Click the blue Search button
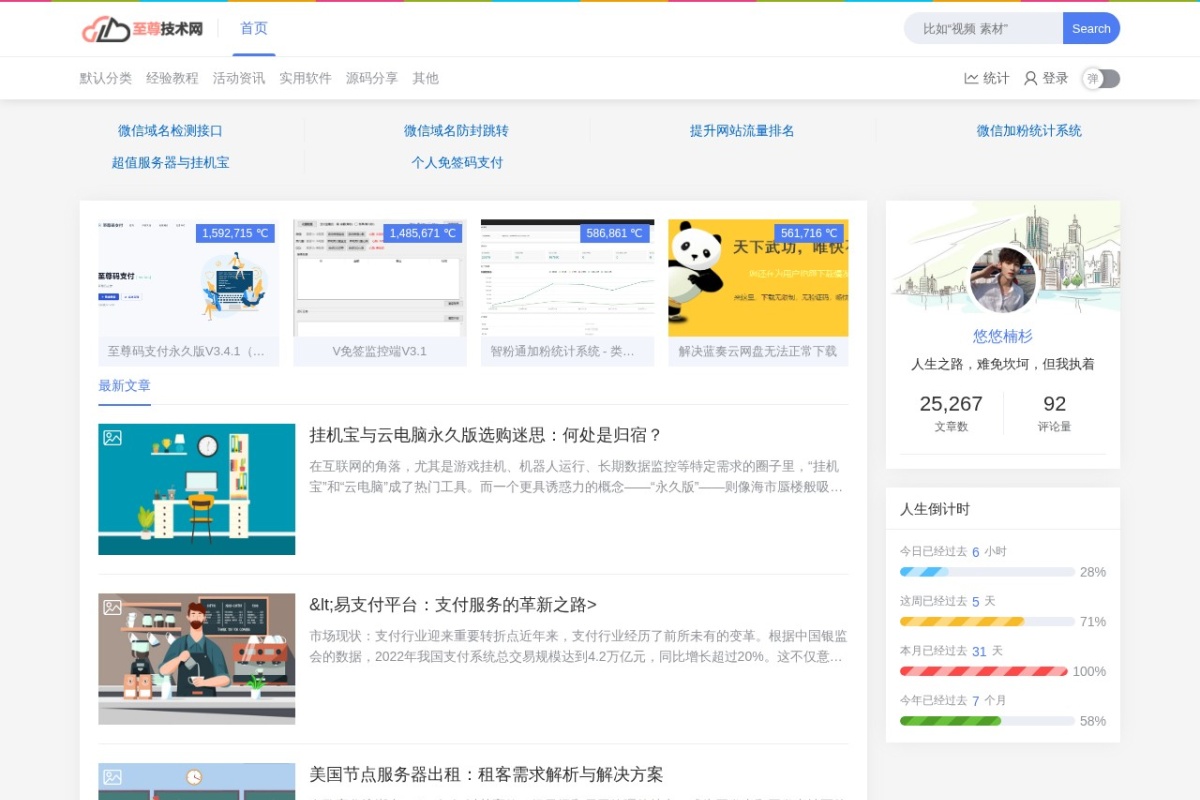Viewport: 1200px width, 800px height. (1091, 28)
